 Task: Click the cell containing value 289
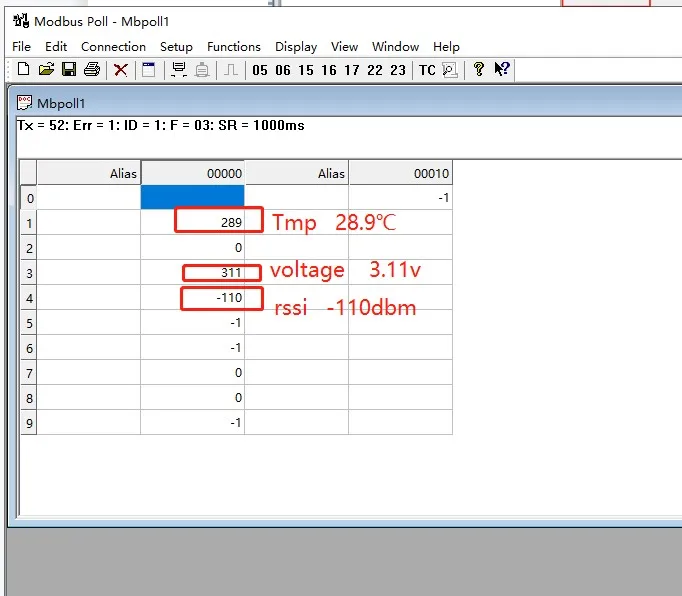point(192,223)
